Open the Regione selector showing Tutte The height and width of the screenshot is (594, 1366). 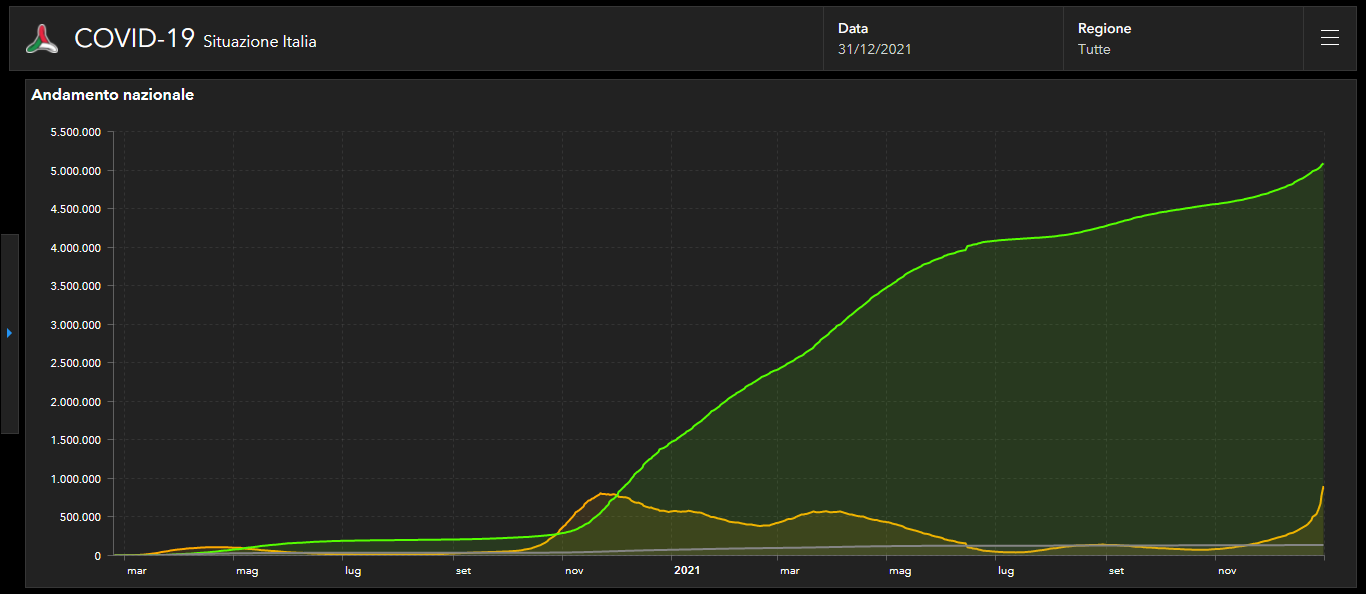tap(1183, 39)
